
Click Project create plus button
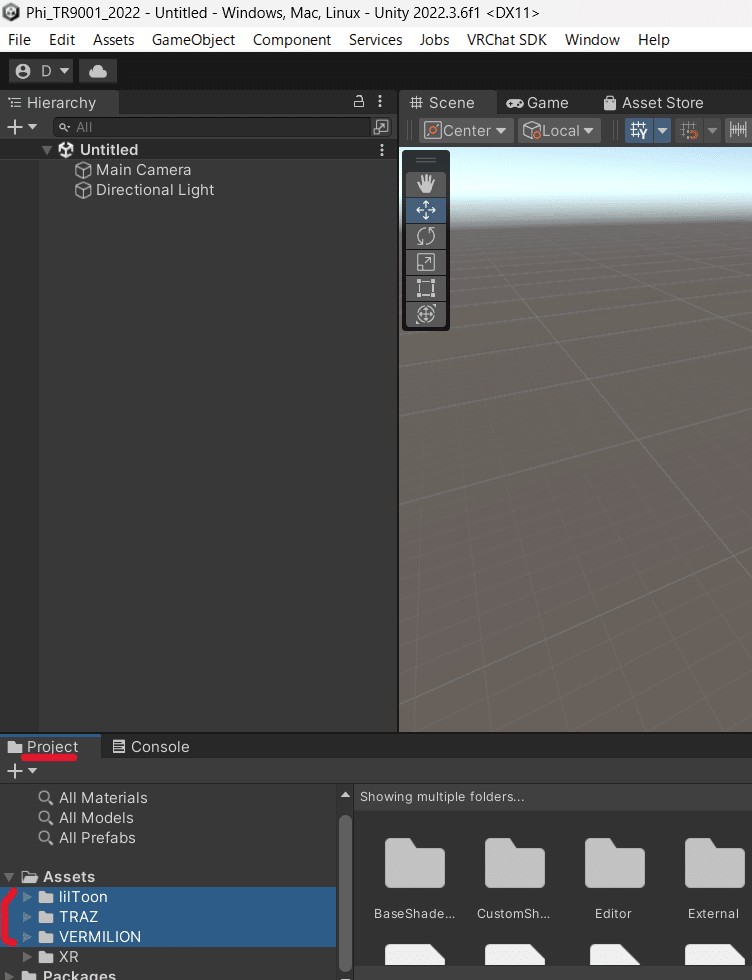[x=14, y=771]
